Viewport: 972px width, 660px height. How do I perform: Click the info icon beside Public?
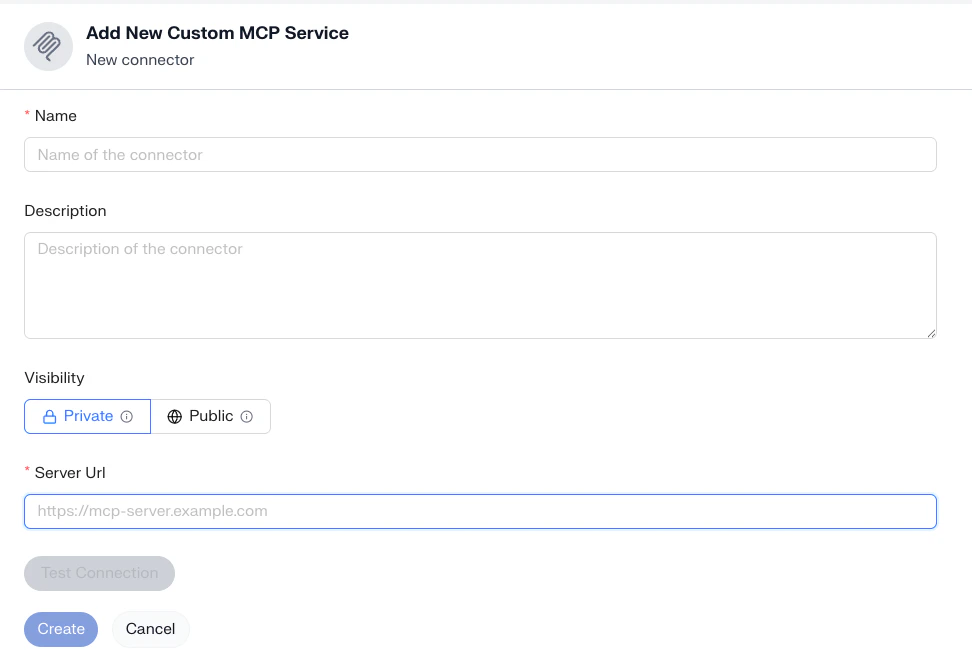[x=249, y=416]
